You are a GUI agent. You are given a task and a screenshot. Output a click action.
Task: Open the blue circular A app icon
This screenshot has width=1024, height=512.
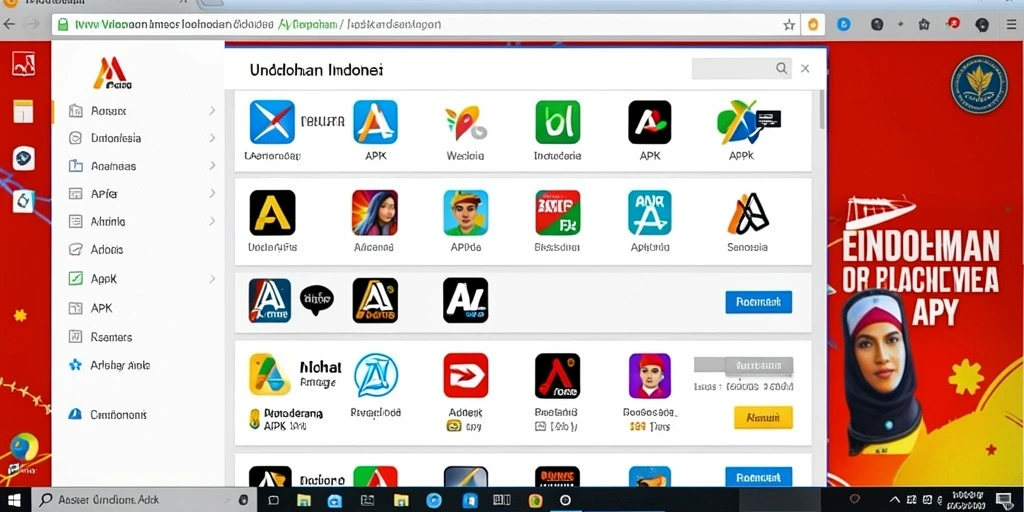click(x=376, y=375)
